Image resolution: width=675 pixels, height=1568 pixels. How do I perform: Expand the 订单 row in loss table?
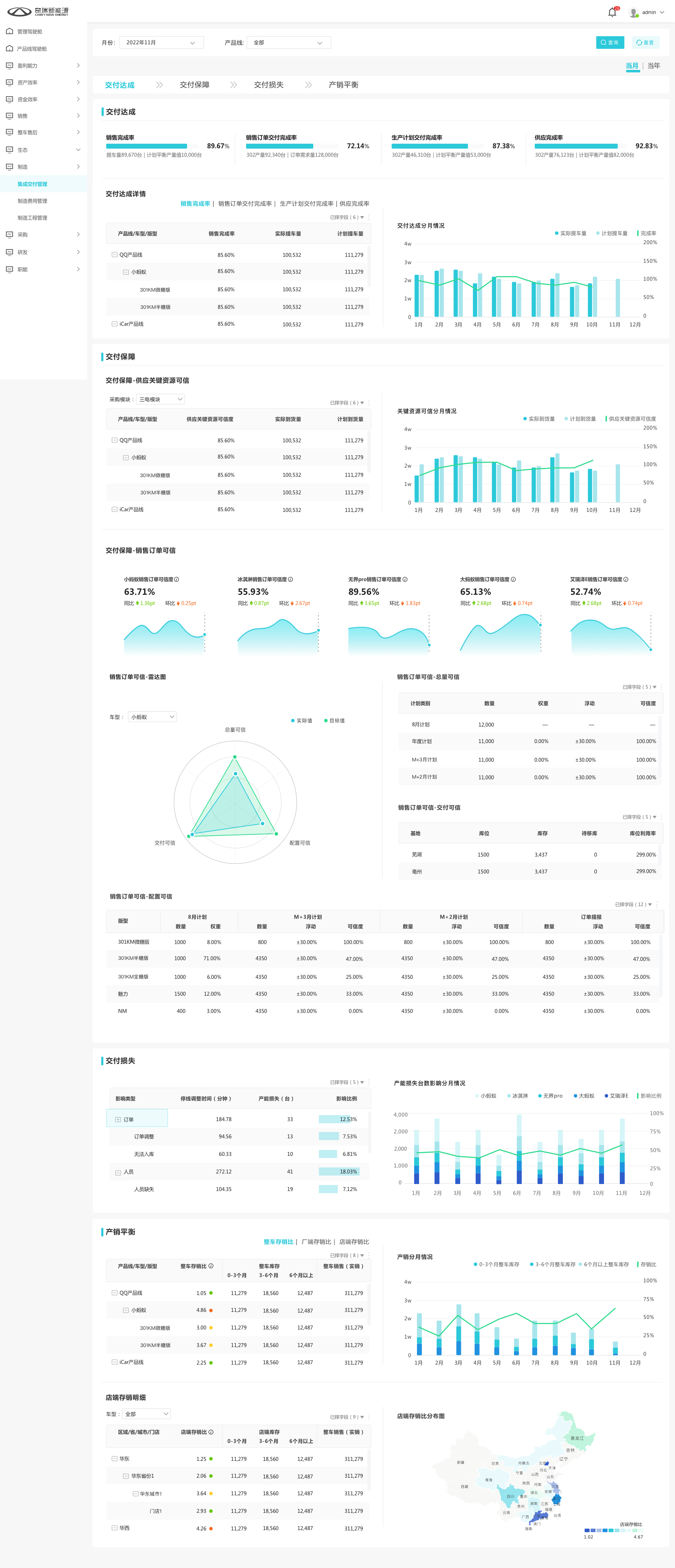118,1119
